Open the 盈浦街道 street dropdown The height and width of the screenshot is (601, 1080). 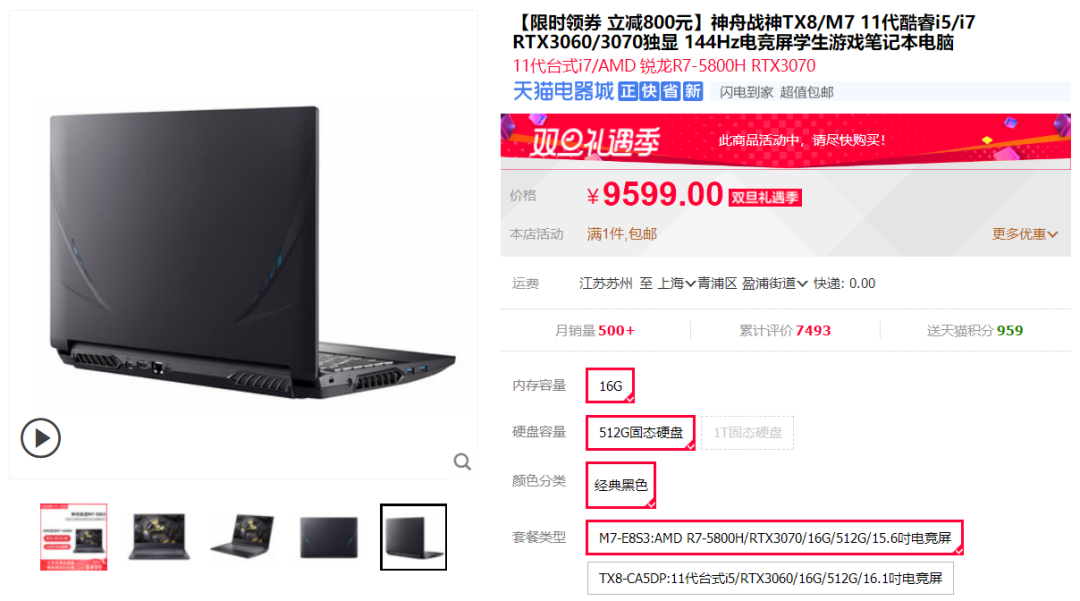tap(775, 284)
